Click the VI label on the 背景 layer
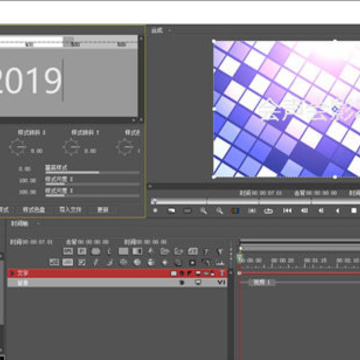The height and width of the screenshot is (360, 360). pyautogui.click(x=222, y=283)
